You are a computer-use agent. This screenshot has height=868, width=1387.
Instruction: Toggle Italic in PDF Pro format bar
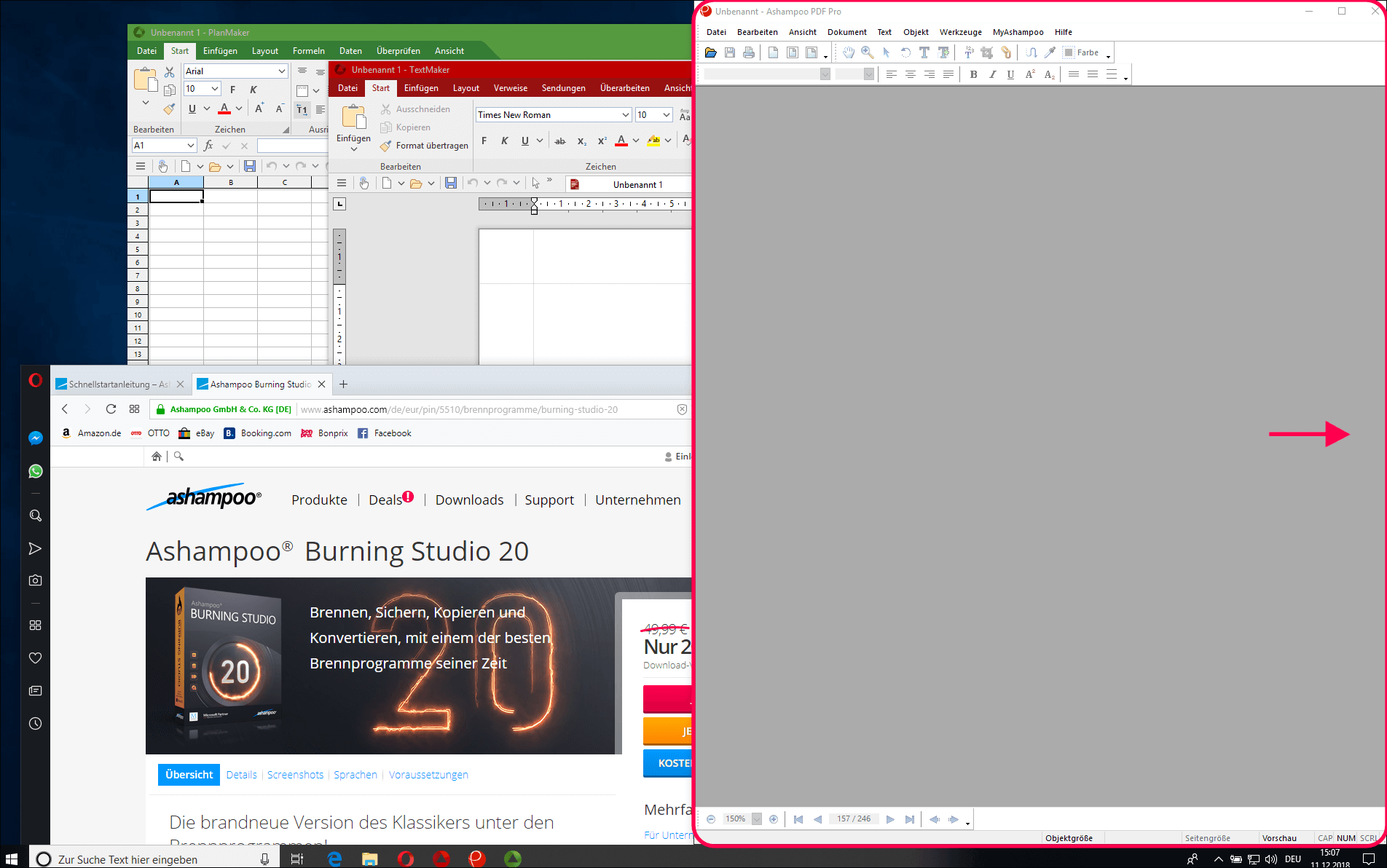coord(992,74)
